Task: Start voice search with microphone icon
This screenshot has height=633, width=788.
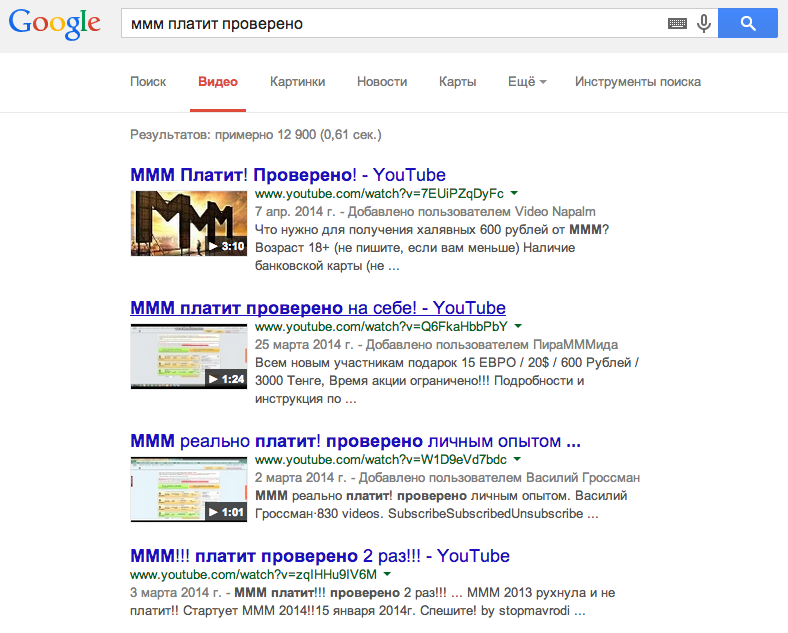Action: [x=704, y=23]
